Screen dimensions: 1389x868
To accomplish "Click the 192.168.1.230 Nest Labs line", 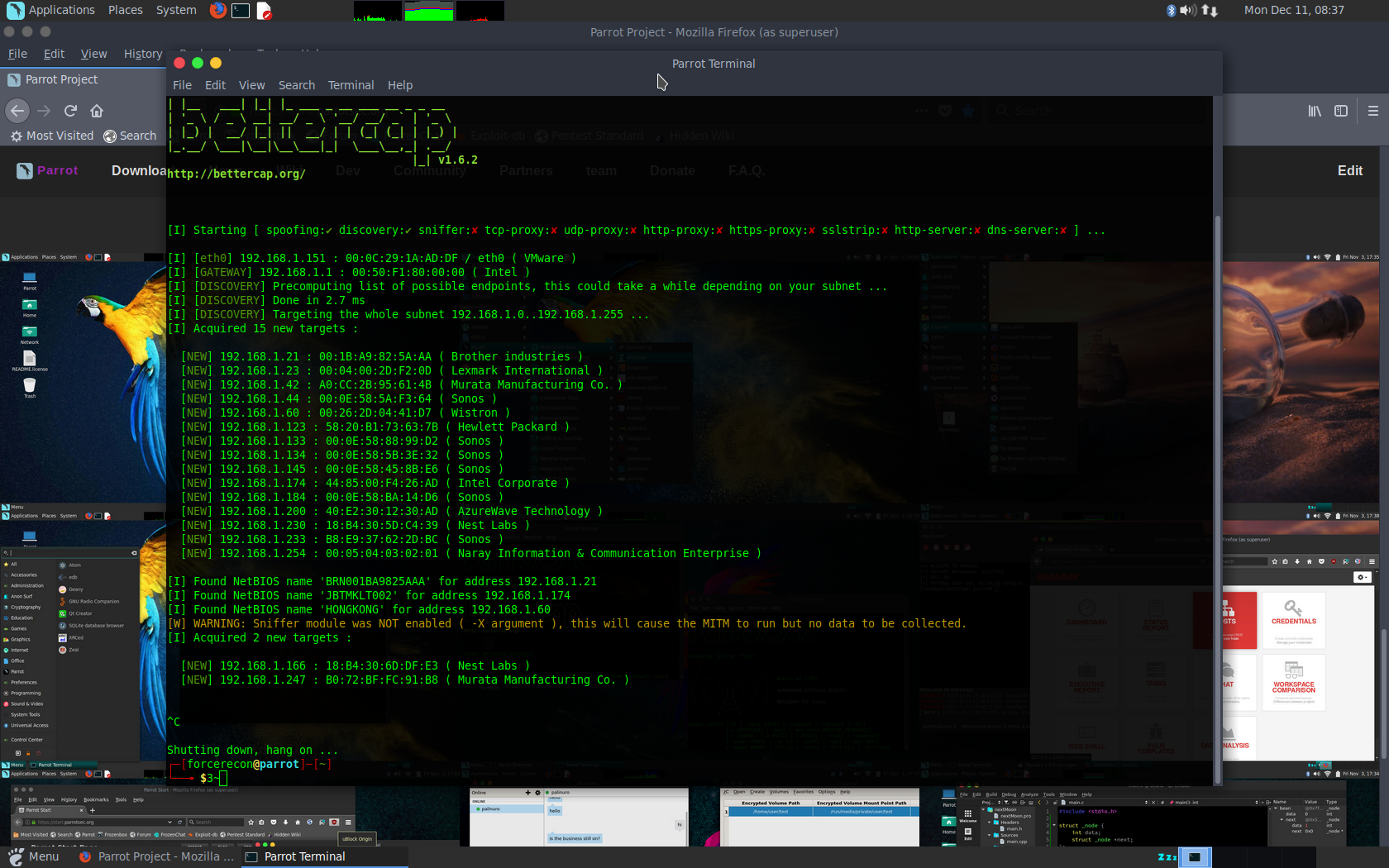I will point(355,525).
